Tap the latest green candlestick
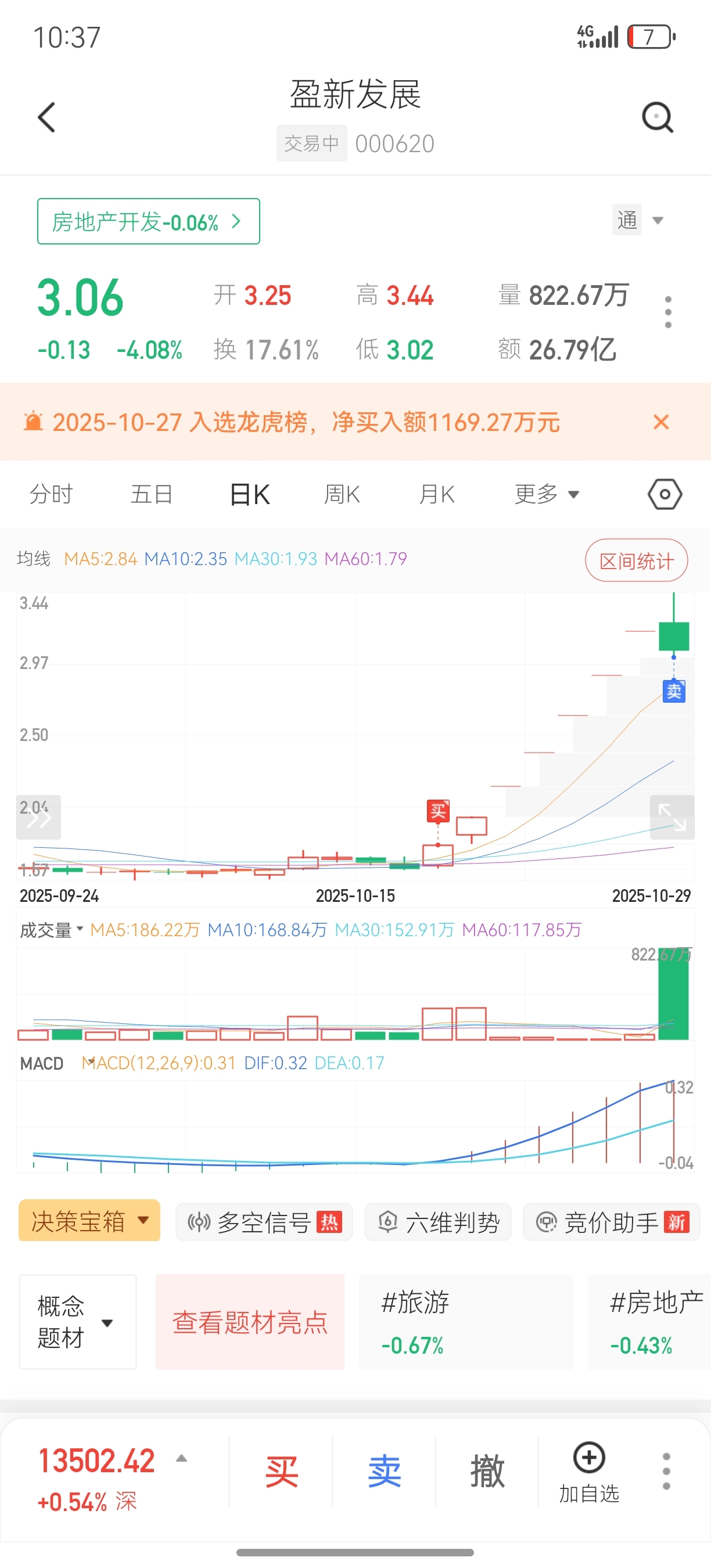Screen dimensions: 711x1568 tap(674, 635)
